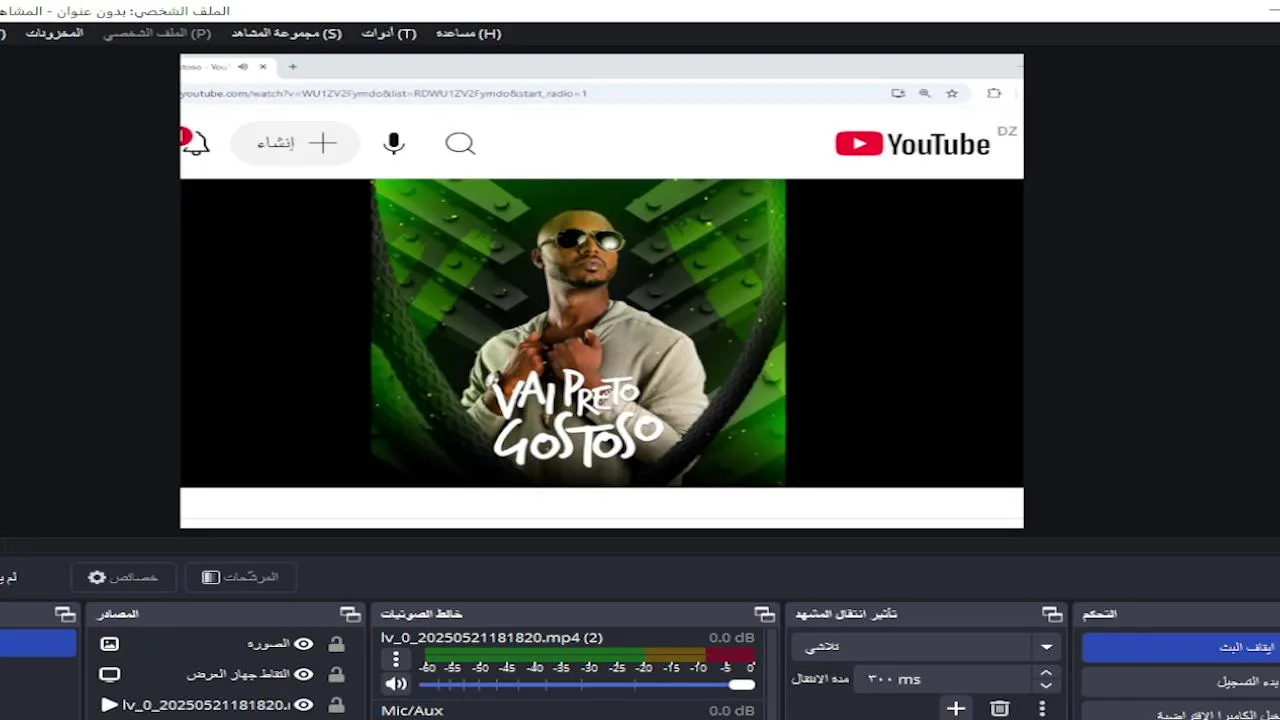Click the media source play icon lv_0_20250521181820
The width and height of the screenshot is (1280, 720).
110,705
